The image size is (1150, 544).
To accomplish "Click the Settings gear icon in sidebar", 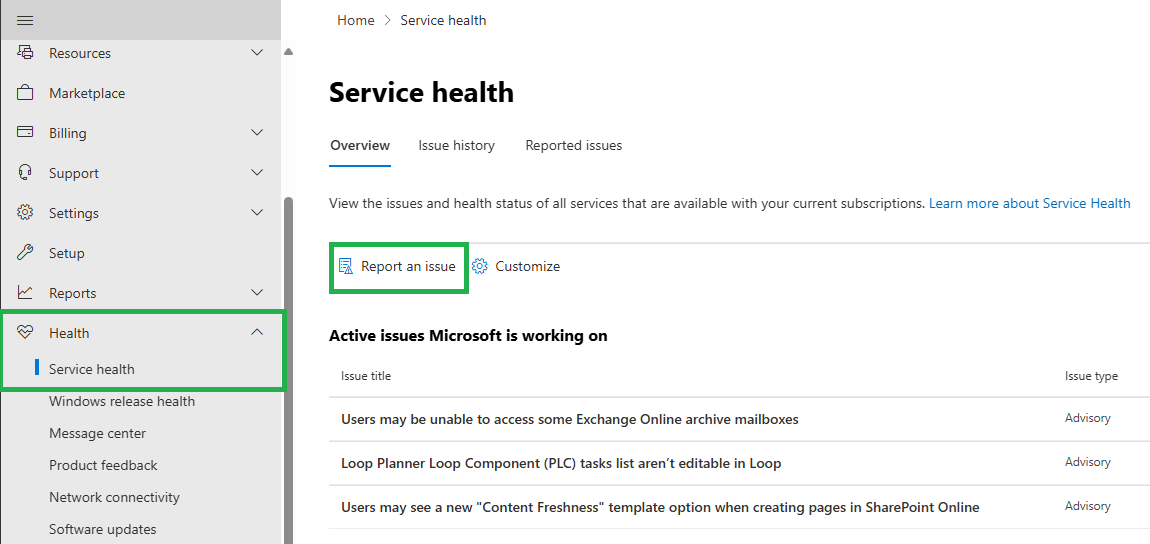I will [x=25, y=213].
